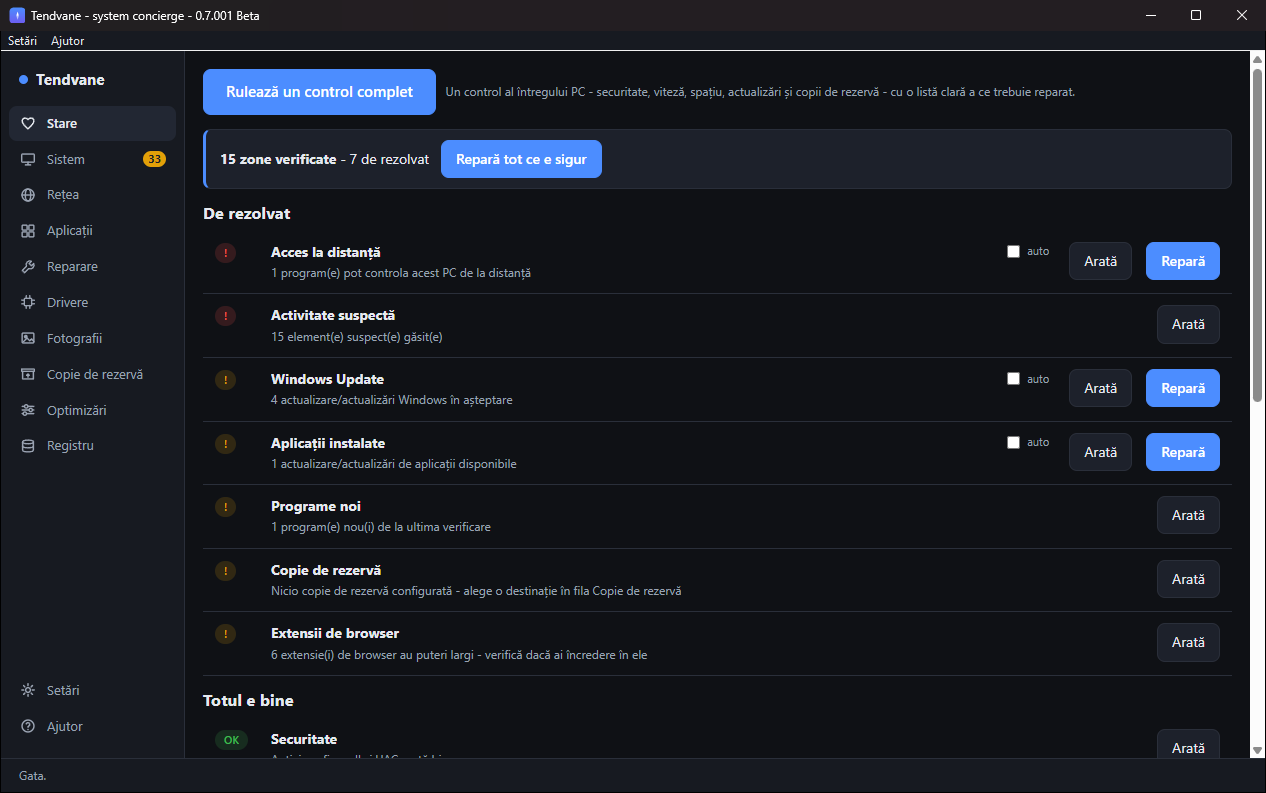Click the question mark icon beside Ajutor
The height and width of the screenshot is (793, 1266).
[x=28, y=727]
